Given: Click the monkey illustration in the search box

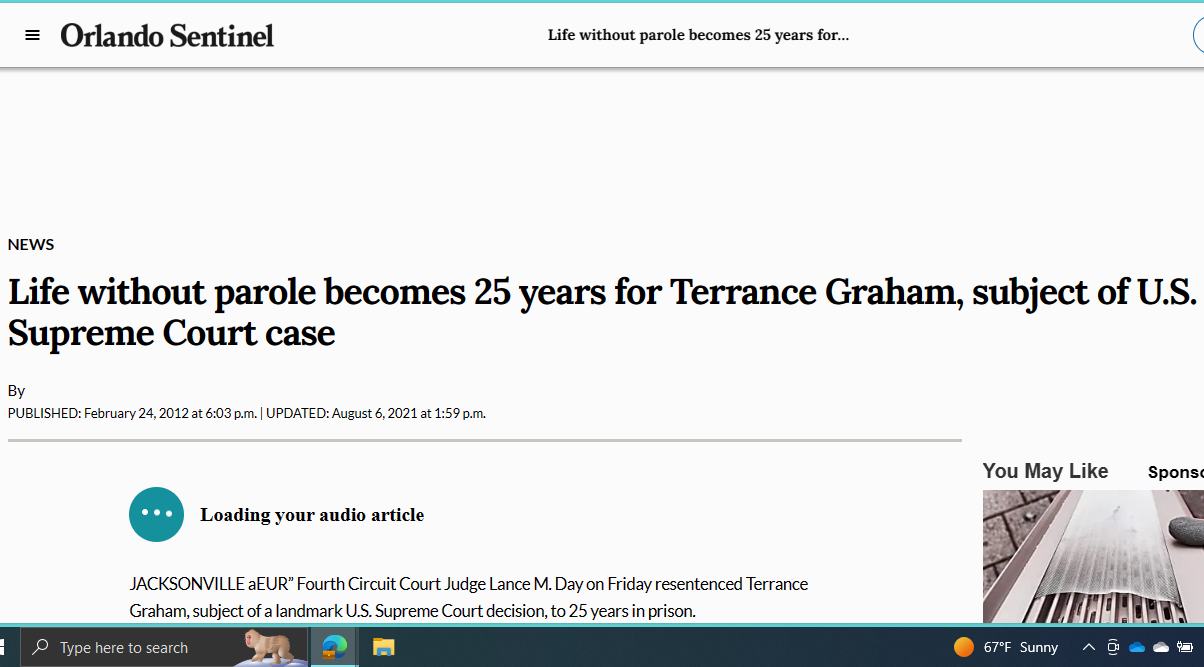Looking at the screenshot, I should (x=271, y=647).
